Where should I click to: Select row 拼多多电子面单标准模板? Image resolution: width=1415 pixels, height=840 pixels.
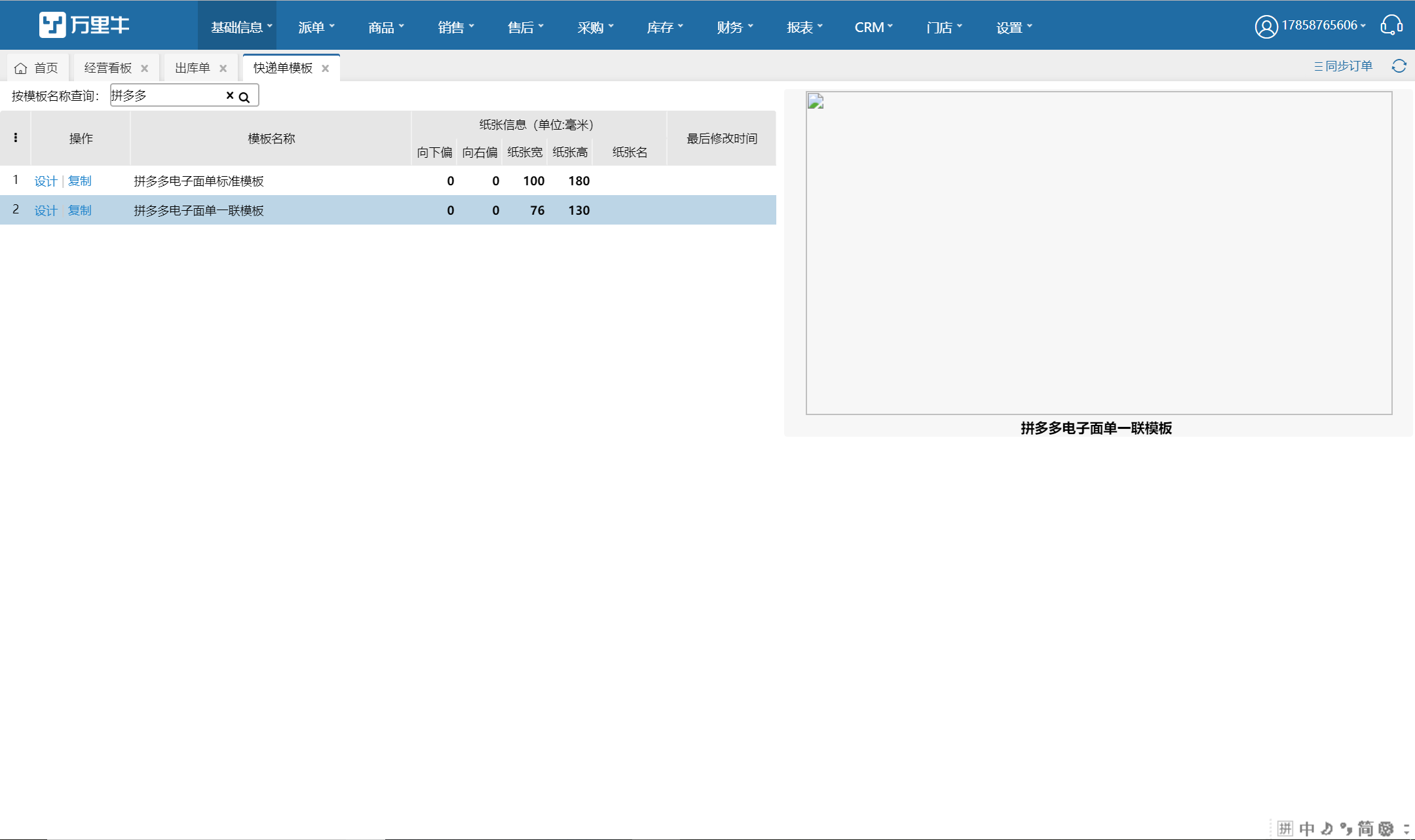click(x=388, y=181)
